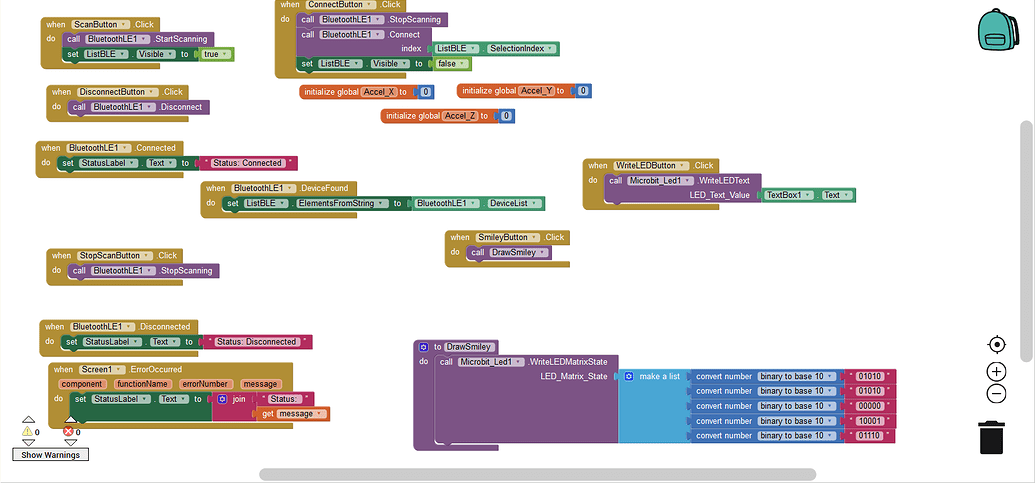Open mutator gear on the join block
Screen dimensions: 1035x483
(221, 399)
